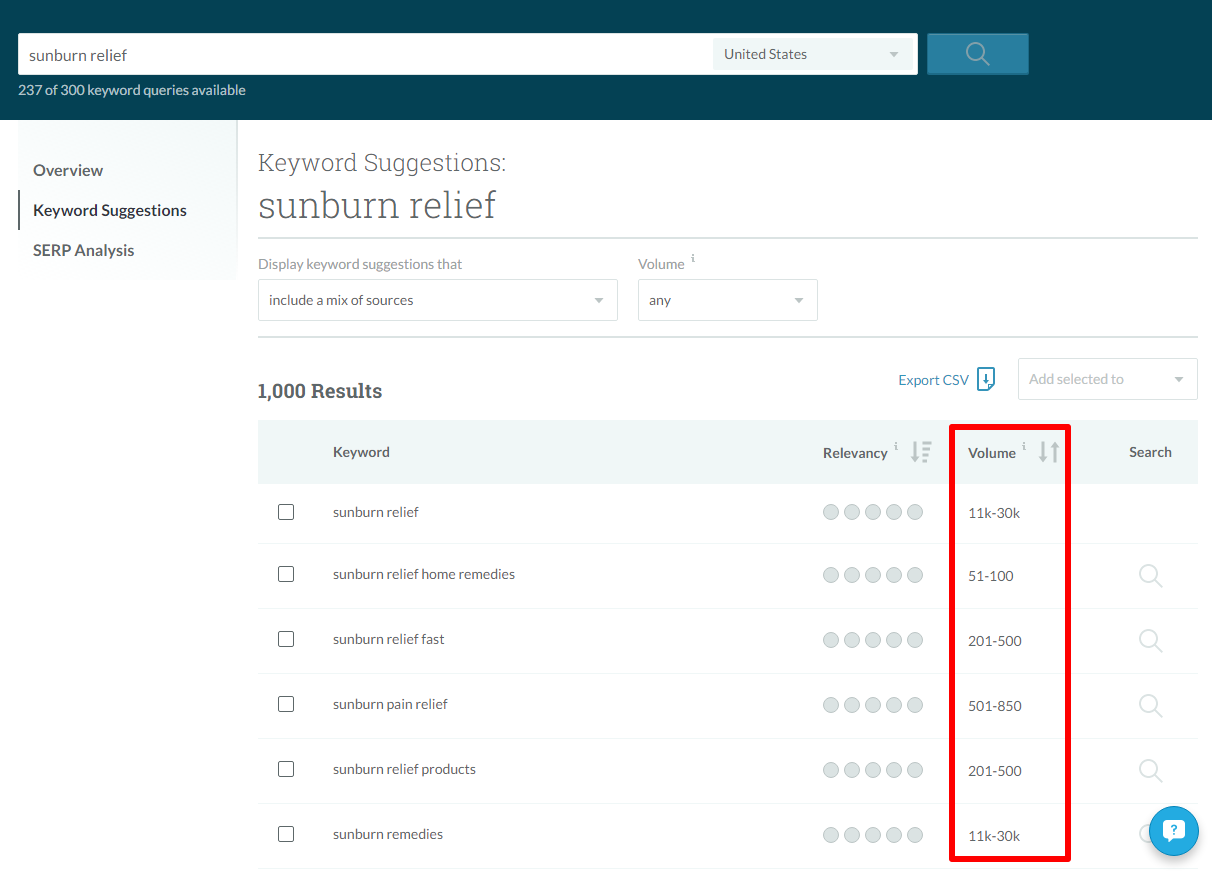
Task: Tick the 'sunburn relief fast' checkbox
Action: pyautogui.click(x=286, y=639)
